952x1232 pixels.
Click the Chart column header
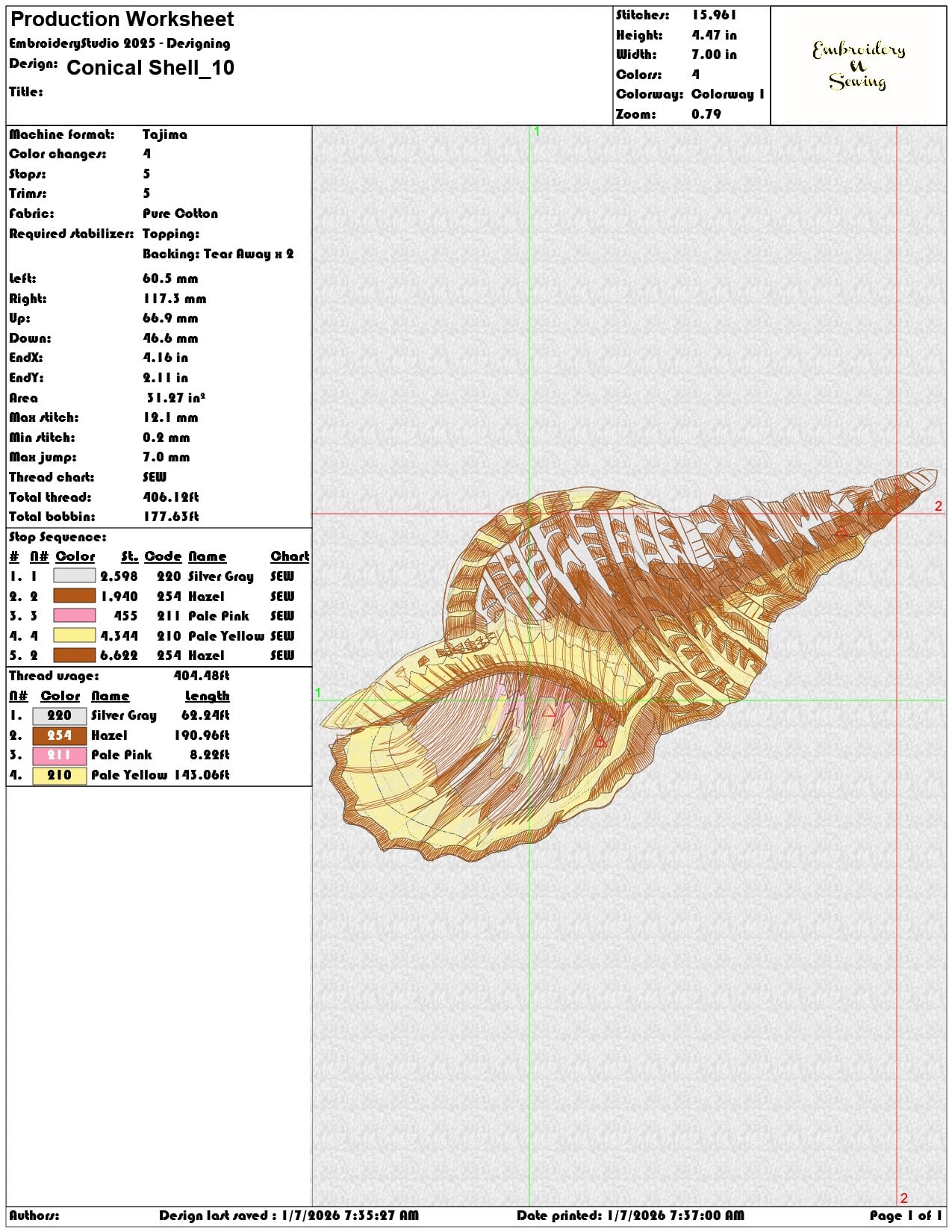point(290,556)
